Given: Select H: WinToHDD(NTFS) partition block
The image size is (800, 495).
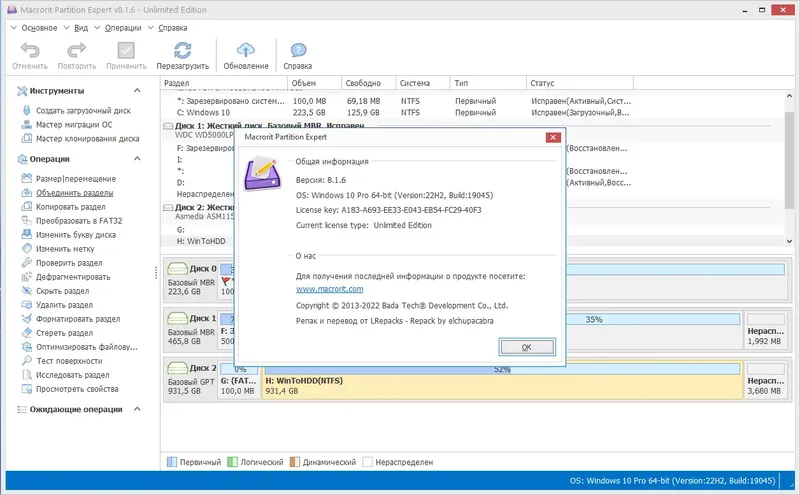Looking at the screenshot, I should pos(502,381).
